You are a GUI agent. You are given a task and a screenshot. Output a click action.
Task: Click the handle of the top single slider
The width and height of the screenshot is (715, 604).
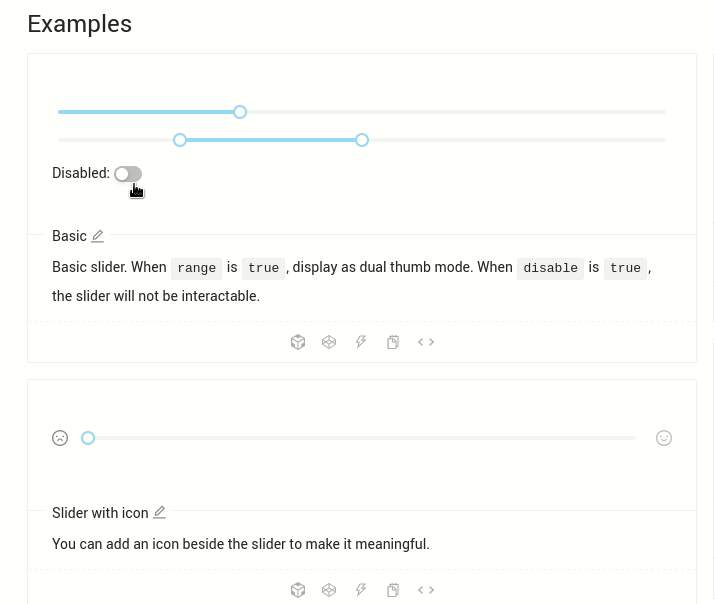click(240, 112)
